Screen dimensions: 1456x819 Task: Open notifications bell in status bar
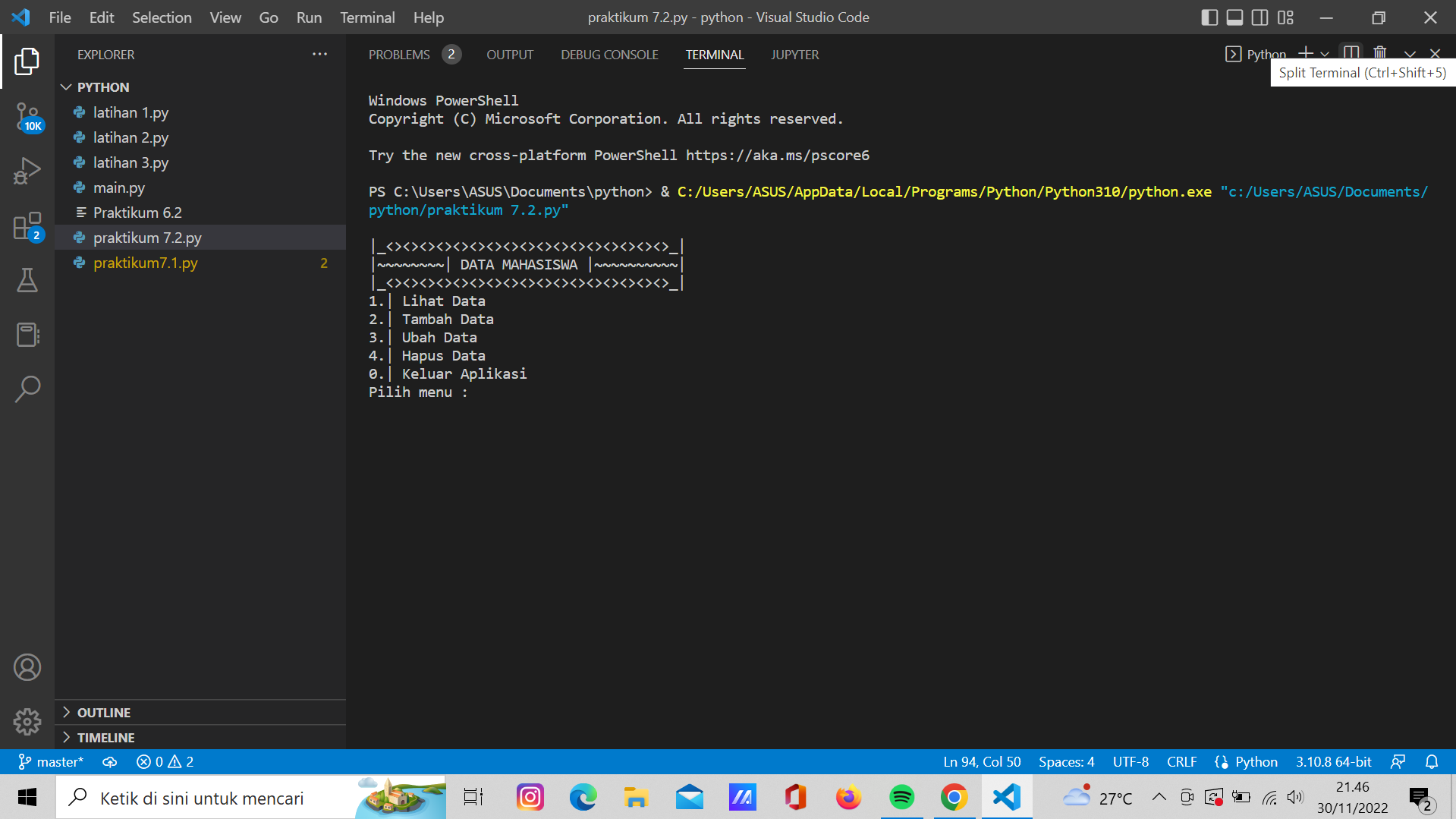pyautogui.click(x=1431, y=761)
